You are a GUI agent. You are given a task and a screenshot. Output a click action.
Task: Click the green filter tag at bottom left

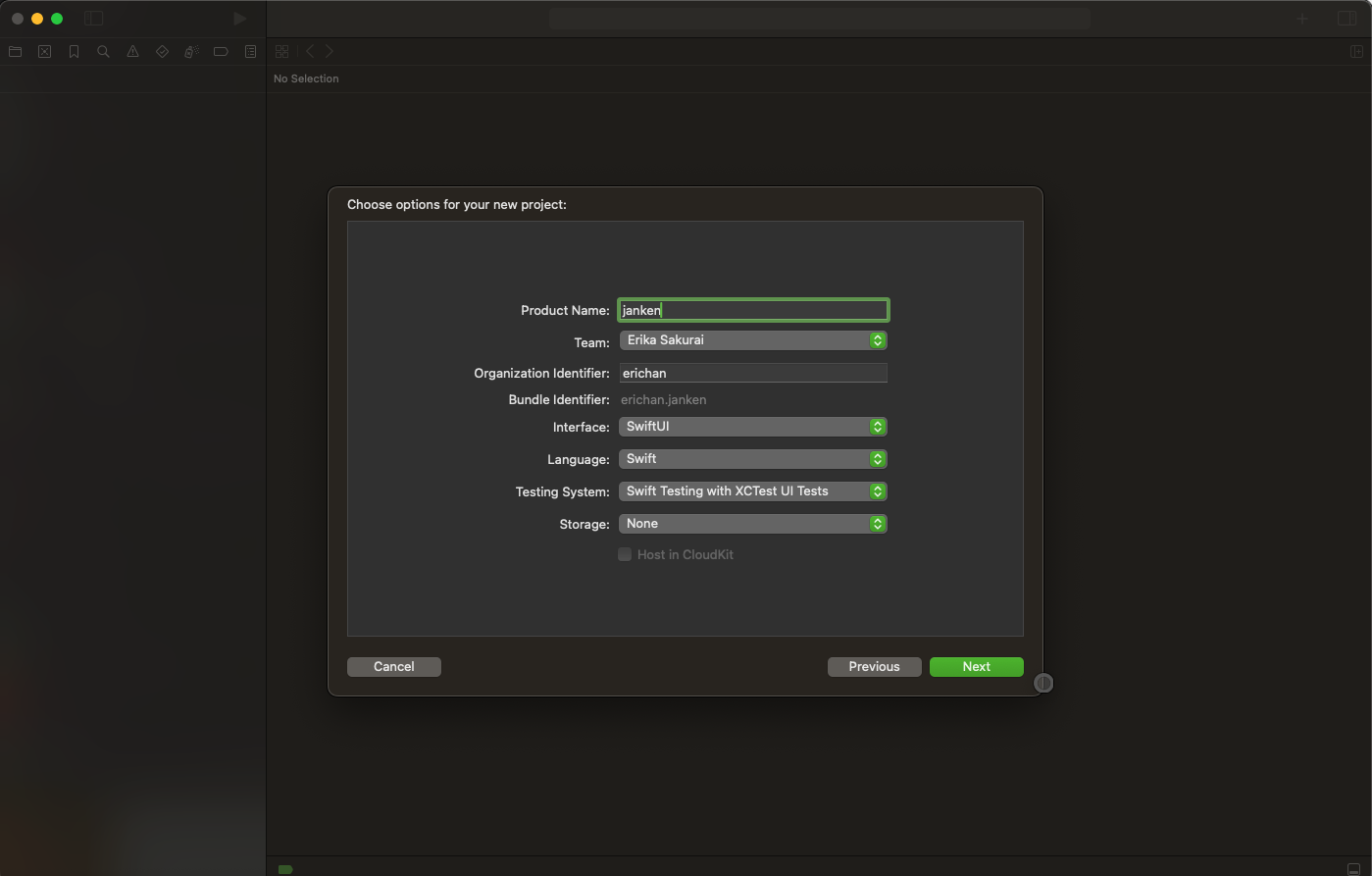pyautogui.click(x=286, y=869)
